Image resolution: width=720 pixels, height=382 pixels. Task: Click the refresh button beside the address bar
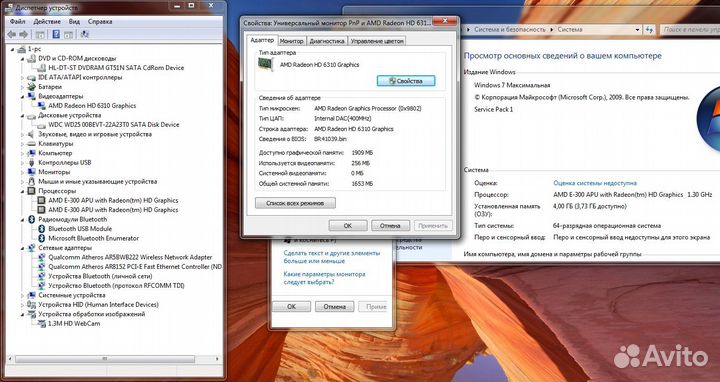coord(649,29)
